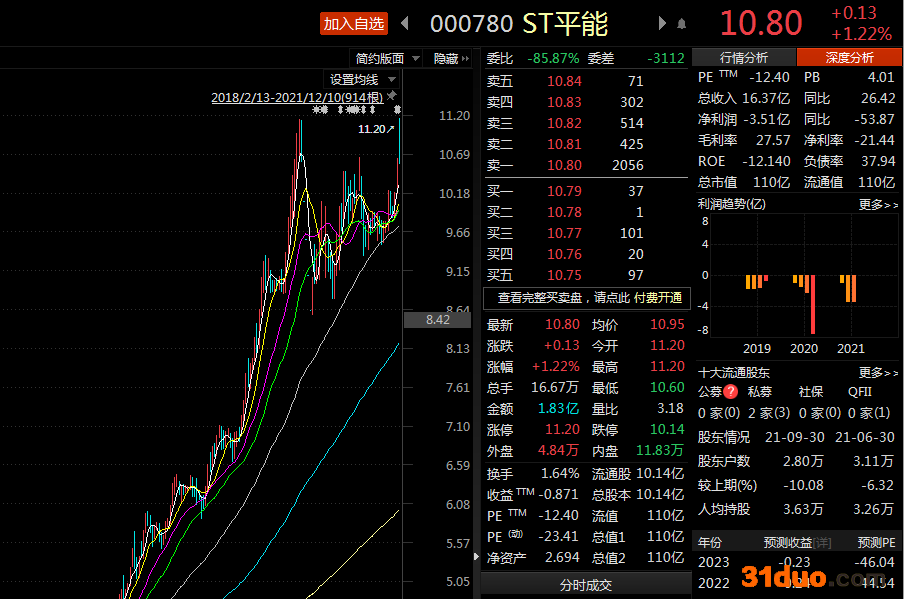Image resolution: width=904 pixels, height=599 pixels.
Task: Click the previous stock left arrow
Action: point(405,23)
